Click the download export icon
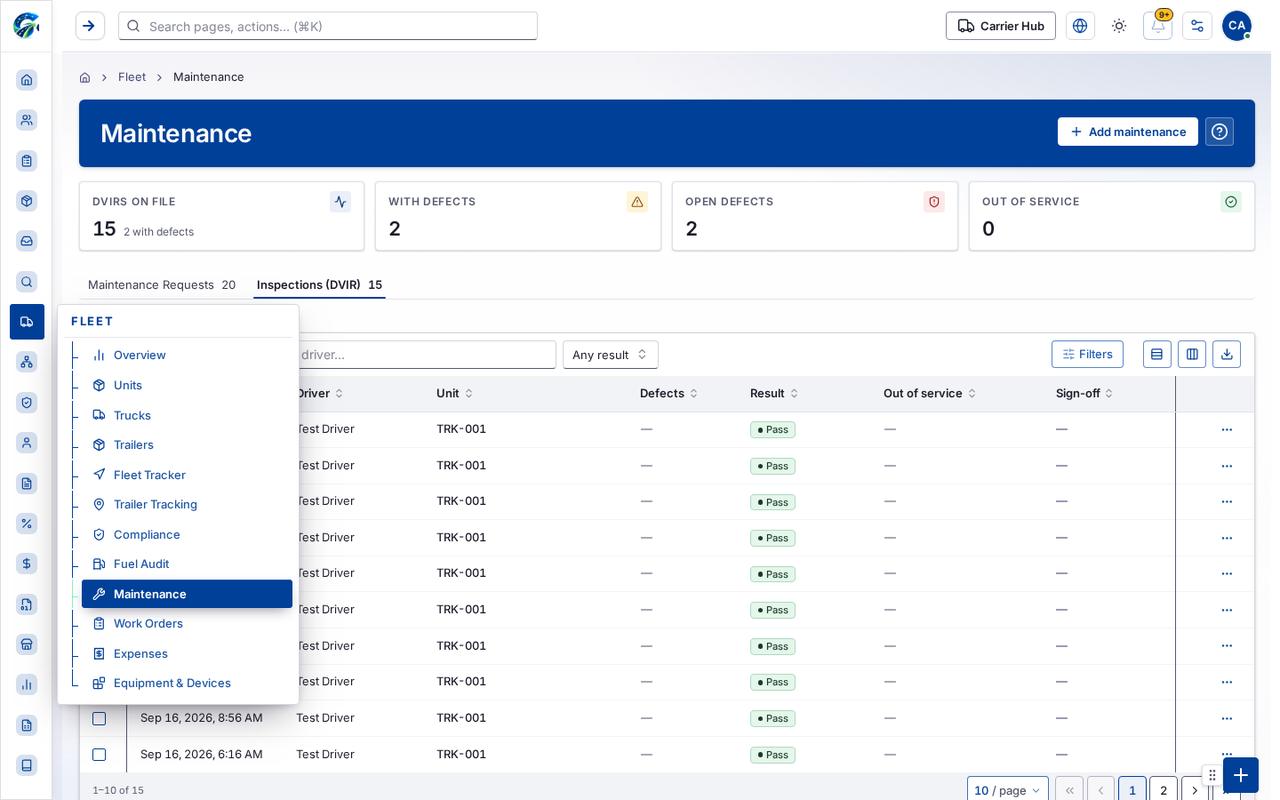The image size is (1280, 800). pos(1226,354)
